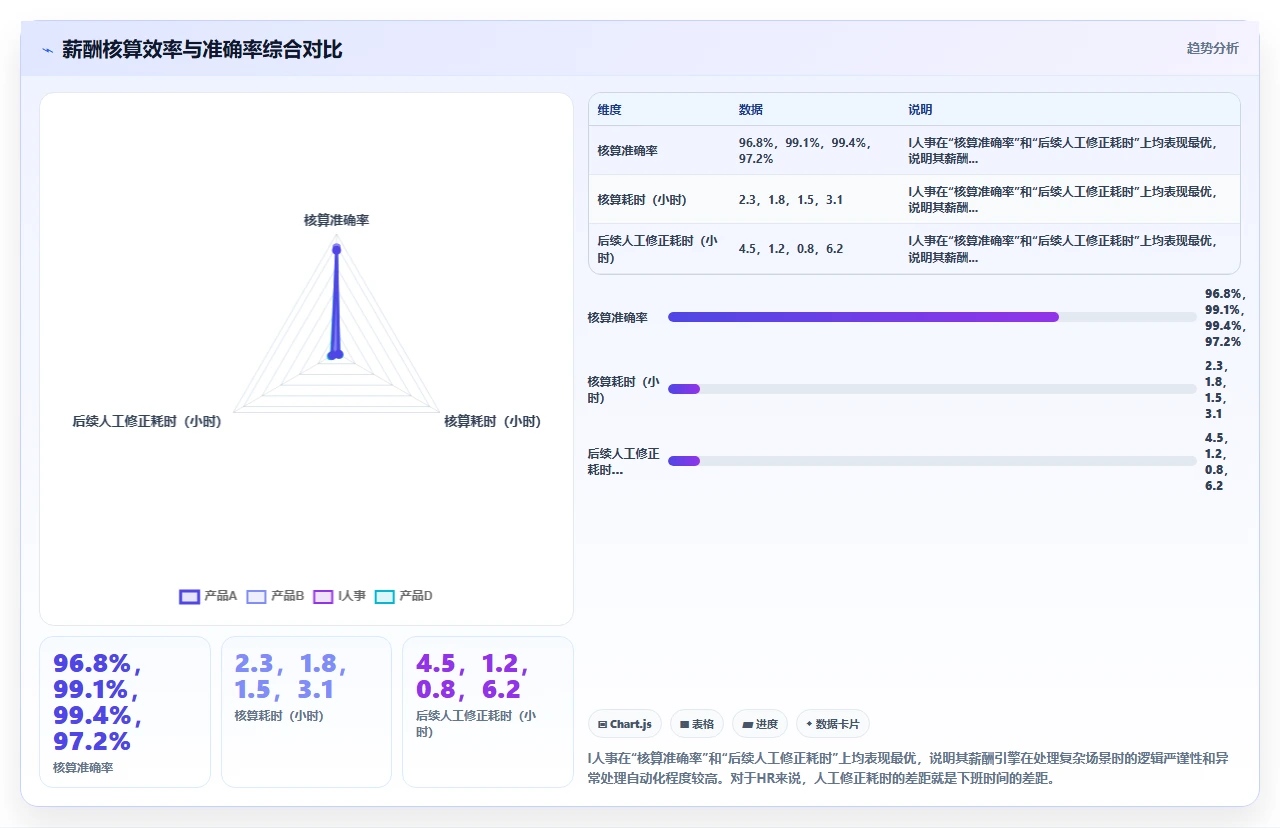The height and width of the screenshot is (828, 1280).
Task: Click the 核算准确率 data card
Action: tap(125, 712)
